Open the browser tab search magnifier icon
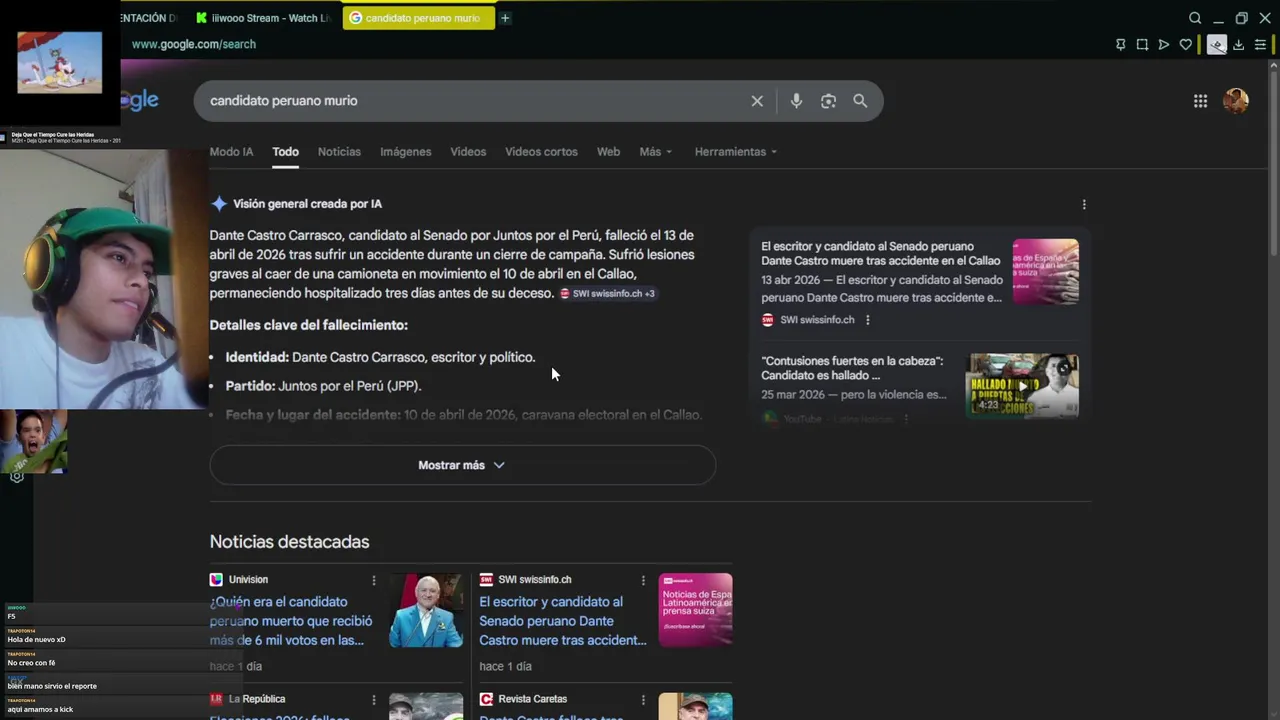The image size is (1280, 720). point(1195,18)
